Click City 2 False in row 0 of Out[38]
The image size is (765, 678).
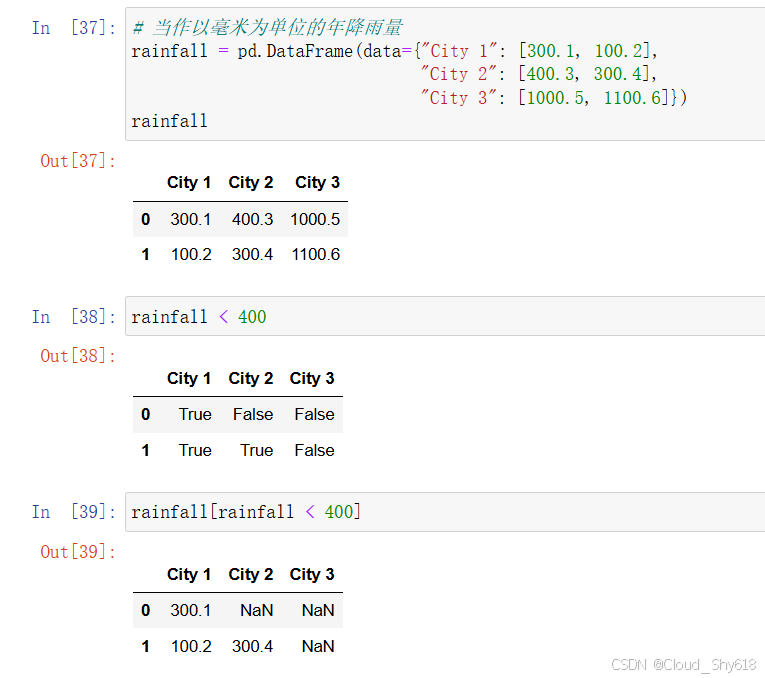tap(253, 414)
